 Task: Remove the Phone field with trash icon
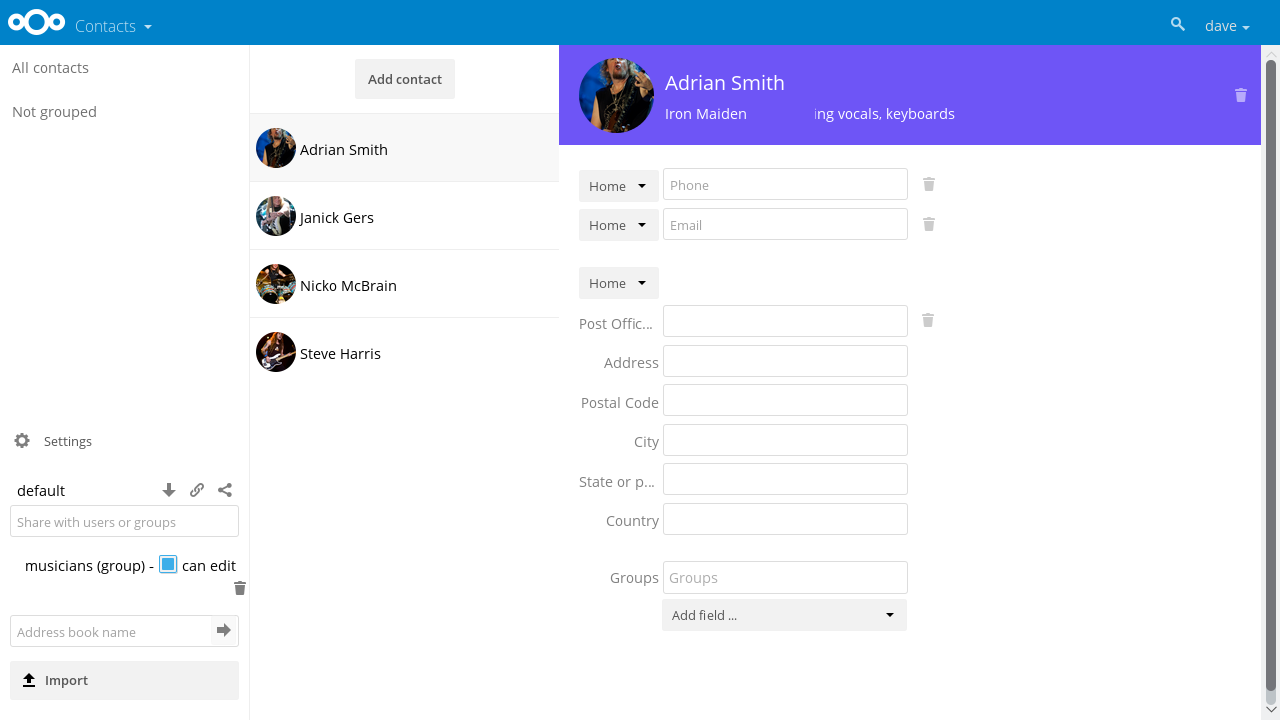(x=928, y=184)
